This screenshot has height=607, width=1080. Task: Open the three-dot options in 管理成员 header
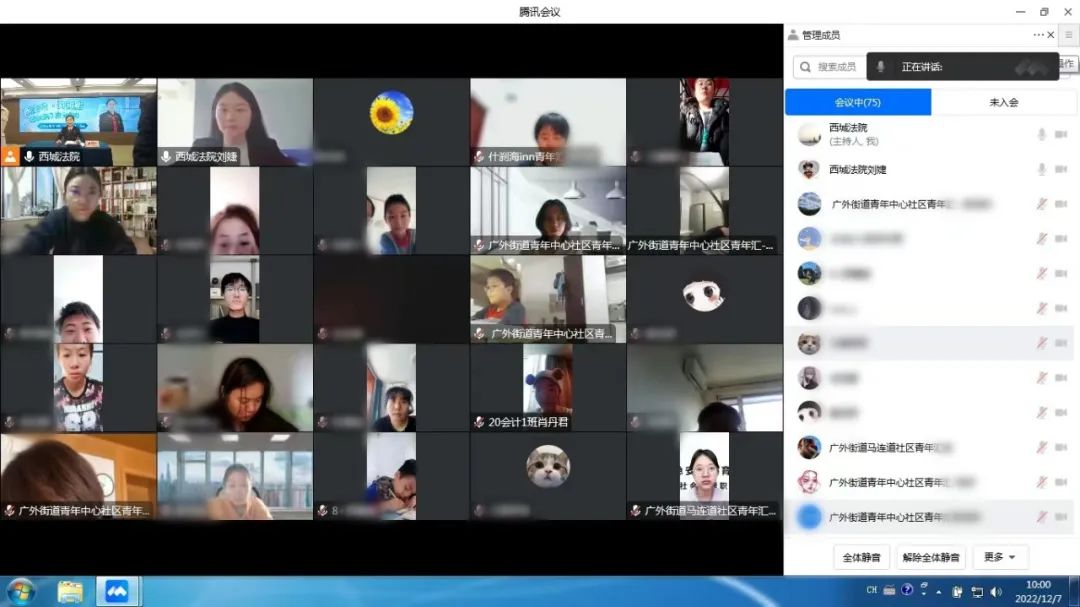pos(1038,34)
